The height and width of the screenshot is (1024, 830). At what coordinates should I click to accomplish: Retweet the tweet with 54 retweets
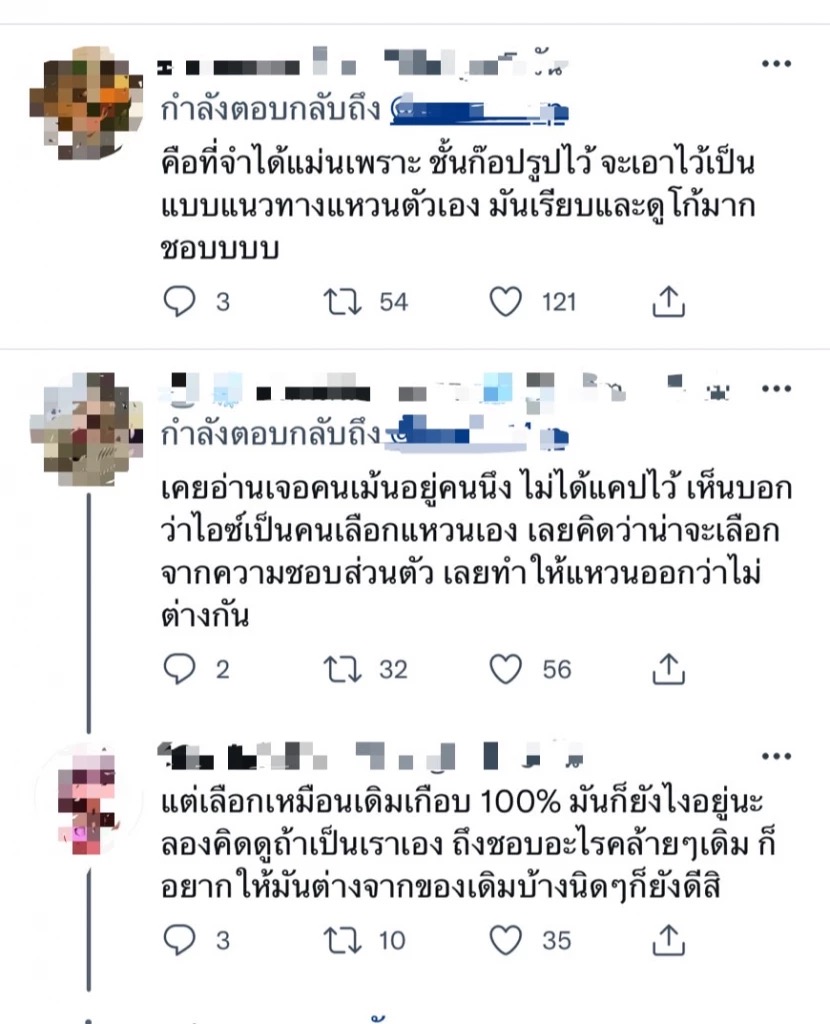point(343,302)
